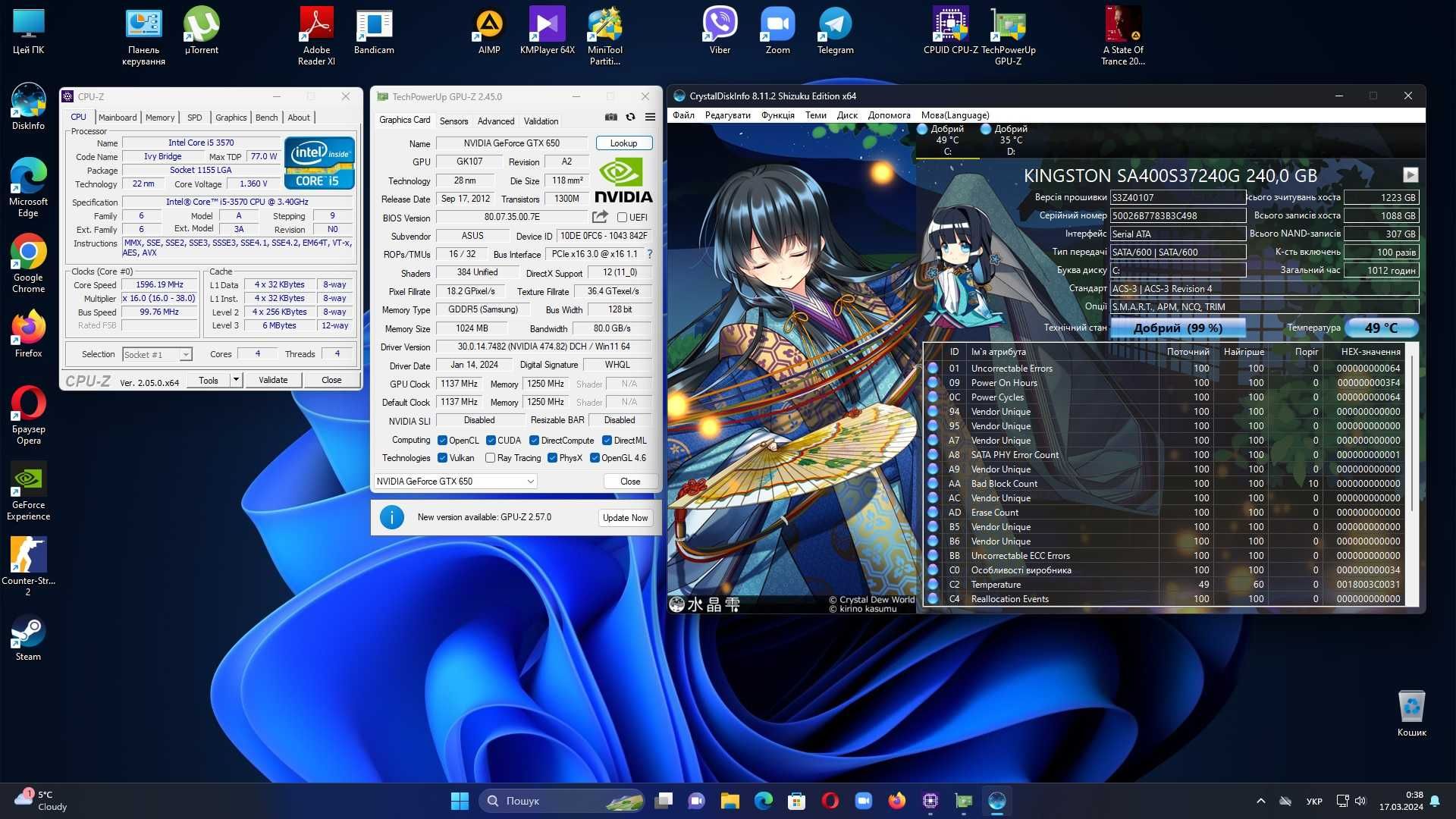
Task: Click the Добрий (99 %) health status button
Action: pos(1178,328)
